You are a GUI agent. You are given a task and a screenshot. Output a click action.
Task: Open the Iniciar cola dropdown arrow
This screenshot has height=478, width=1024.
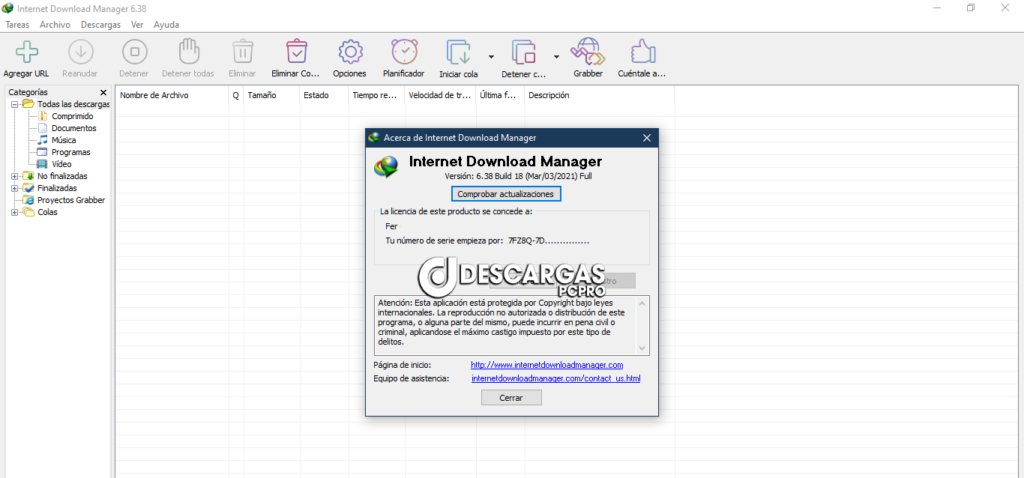coord(491,56)
